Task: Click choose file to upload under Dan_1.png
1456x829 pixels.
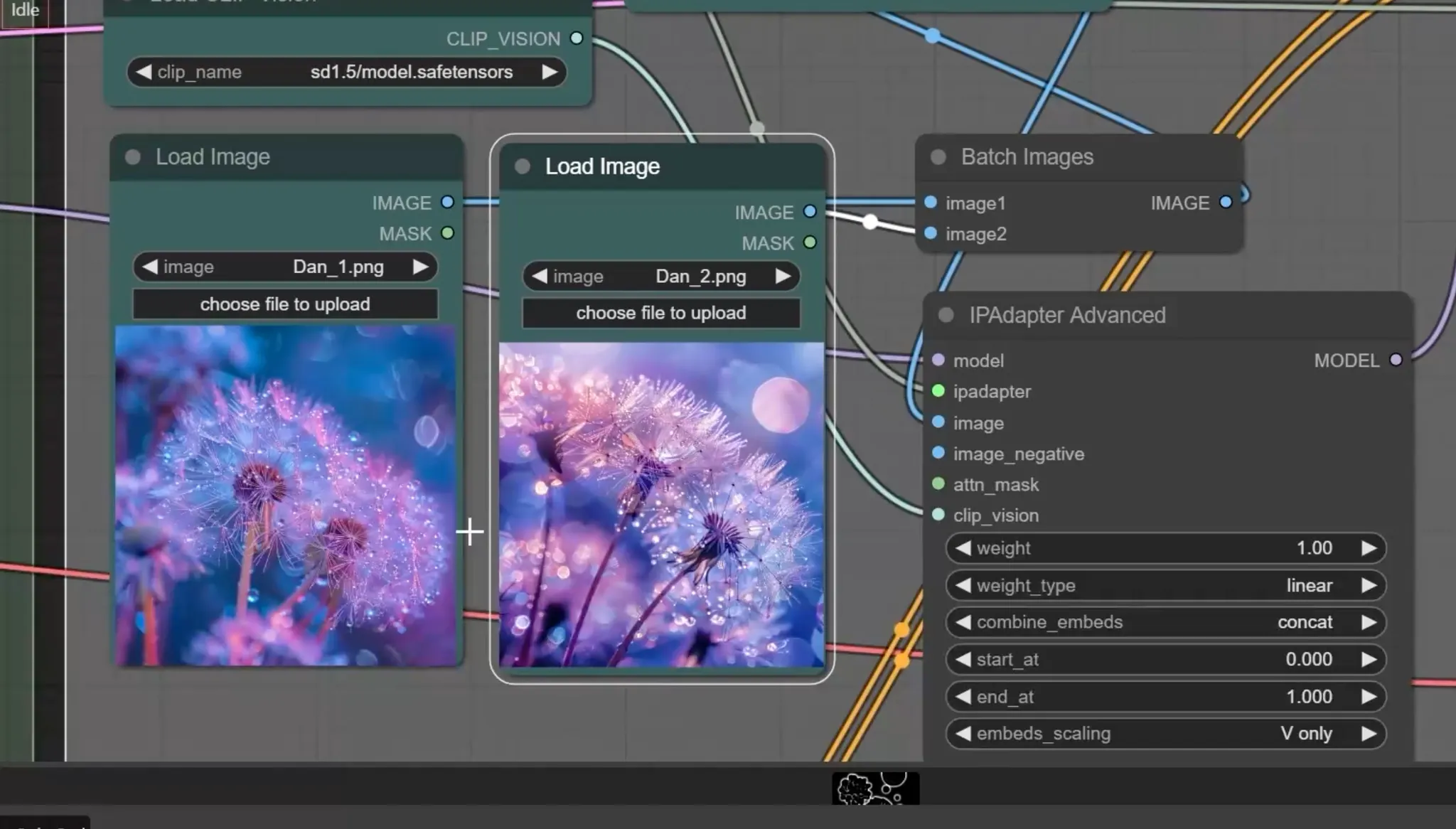Action: click(x=285, y=304)
